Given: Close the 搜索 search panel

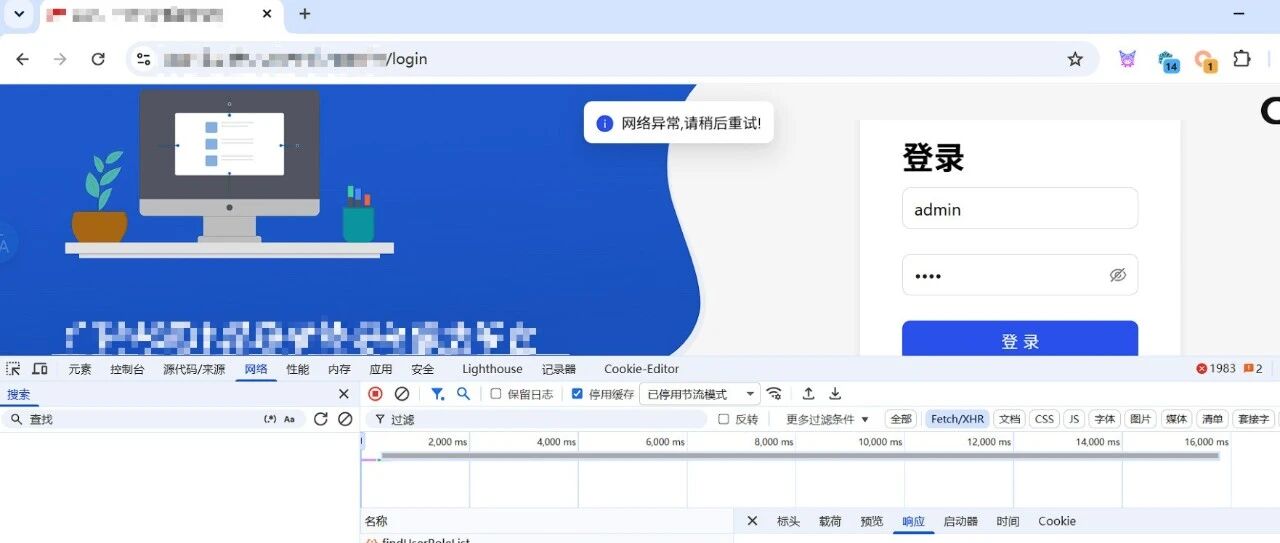Looking at the screenshot, I should (x=344, y=394).
